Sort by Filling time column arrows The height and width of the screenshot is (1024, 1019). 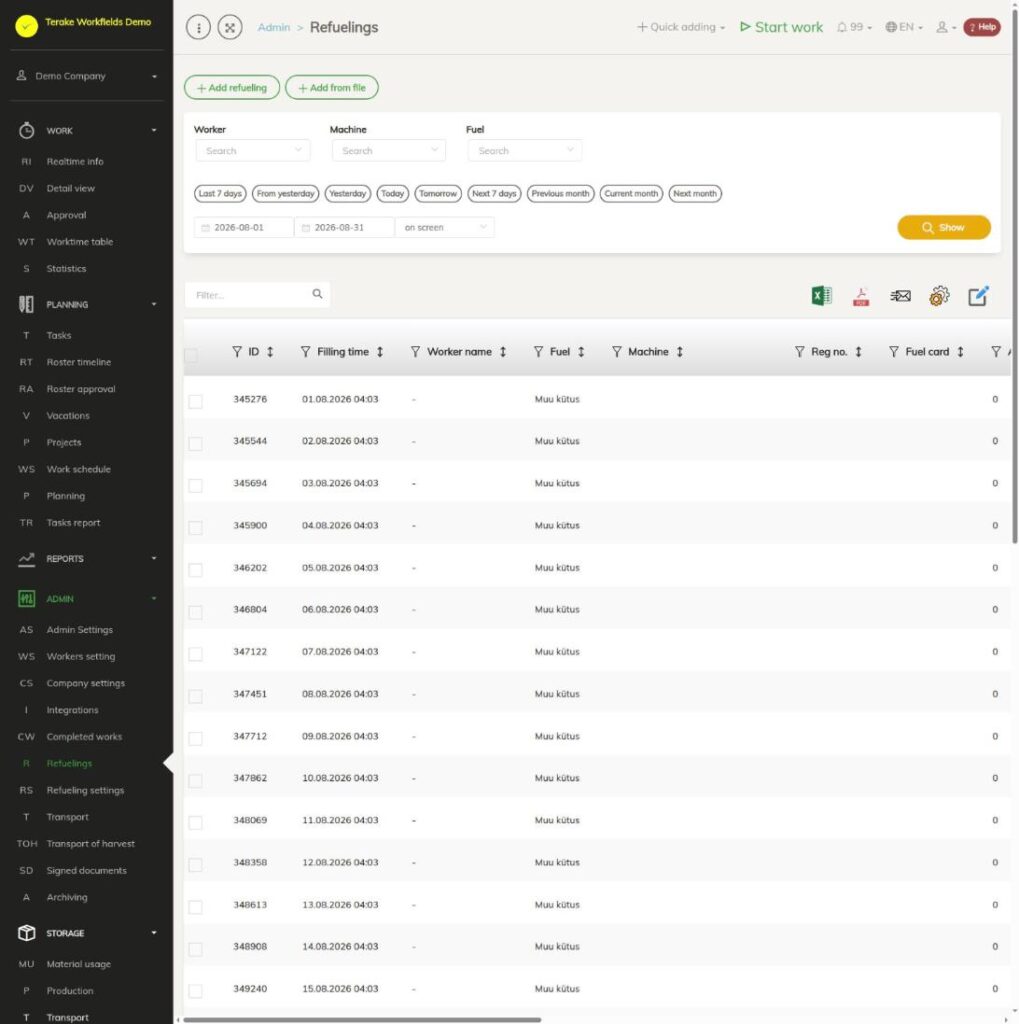coord(380,352)
